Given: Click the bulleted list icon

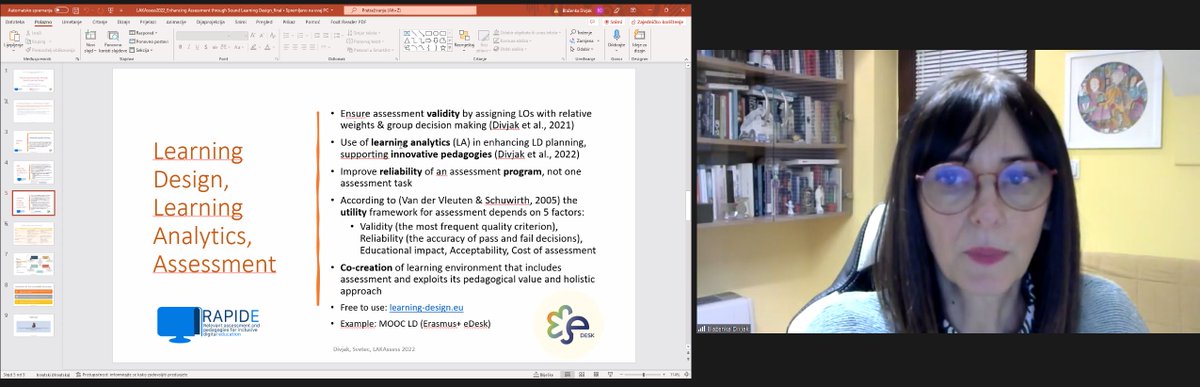Looking at the screenshot, I should click(x=286, y=36).
